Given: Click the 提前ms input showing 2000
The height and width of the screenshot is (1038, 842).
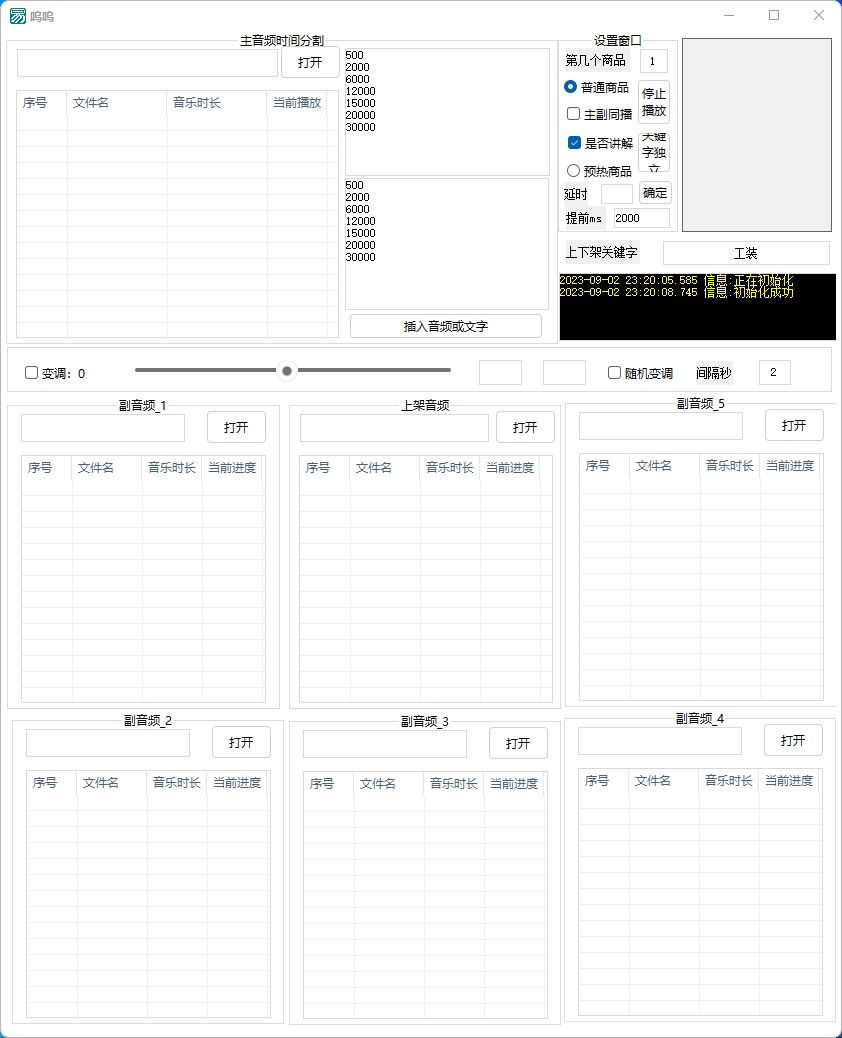Looking at the screenshot, I should pos(640,217).
